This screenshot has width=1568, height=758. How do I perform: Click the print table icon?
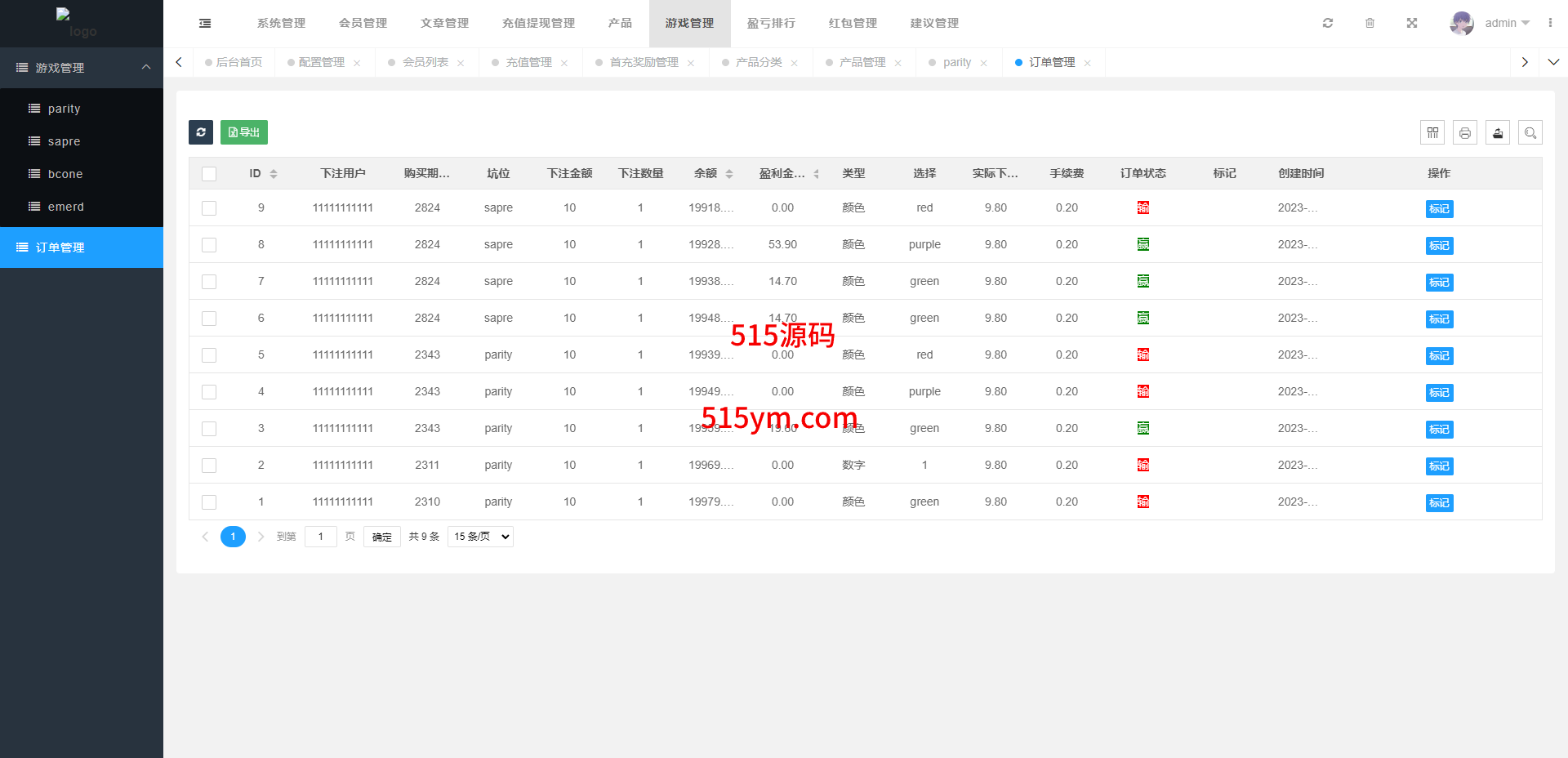pos(1465,132)
